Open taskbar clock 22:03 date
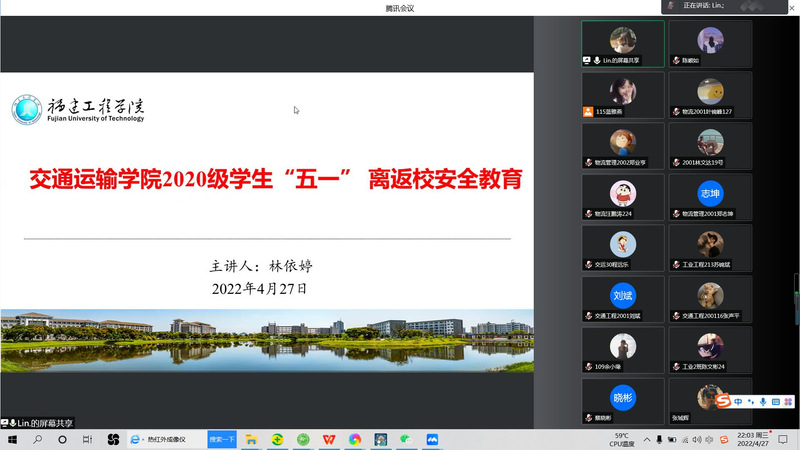 click(x=753, y=439)
